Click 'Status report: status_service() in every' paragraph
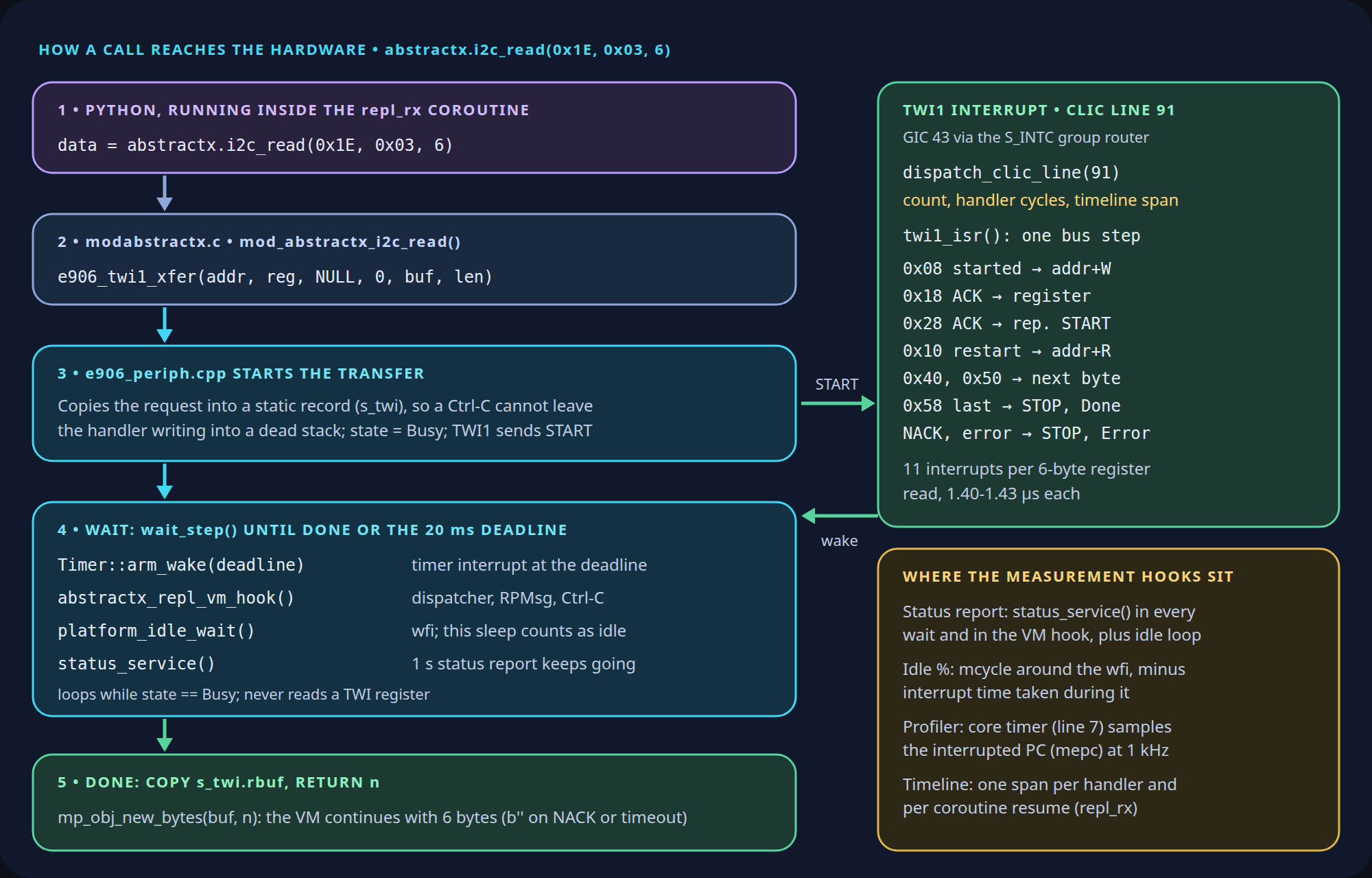Viewport: 1372px width, 878px height. (x=1052, y=624)
